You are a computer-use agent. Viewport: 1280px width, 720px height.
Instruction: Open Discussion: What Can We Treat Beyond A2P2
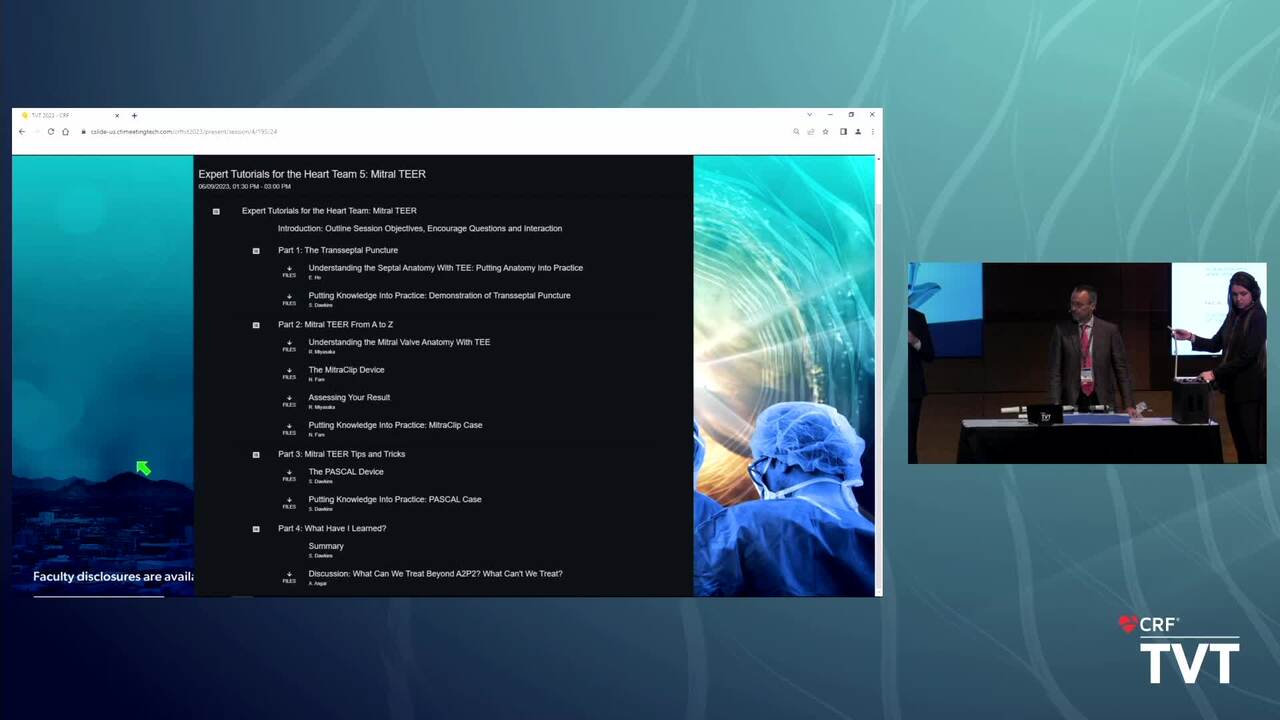[x=435, y=574]
